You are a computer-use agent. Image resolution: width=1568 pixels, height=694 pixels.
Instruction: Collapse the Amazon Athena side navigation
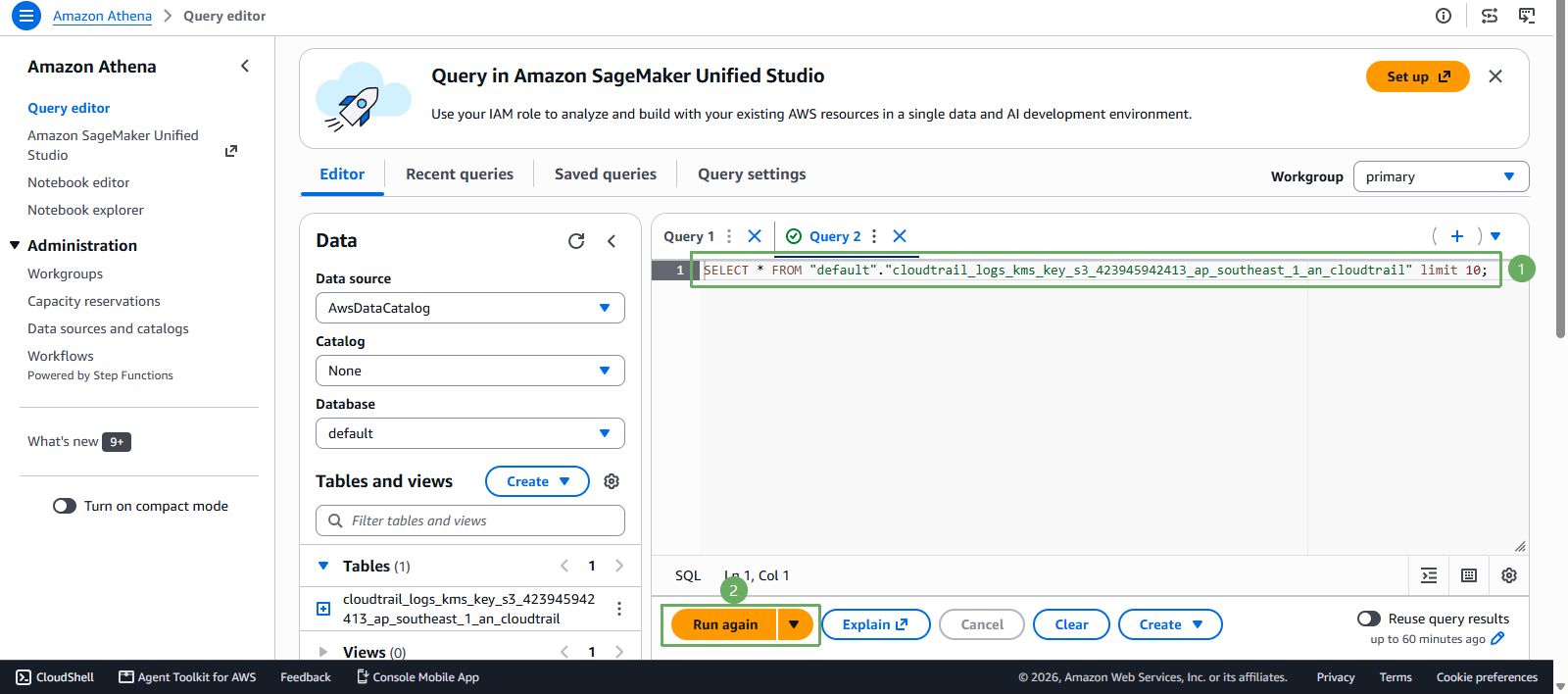pyautogui.click(x=245, y=66)
